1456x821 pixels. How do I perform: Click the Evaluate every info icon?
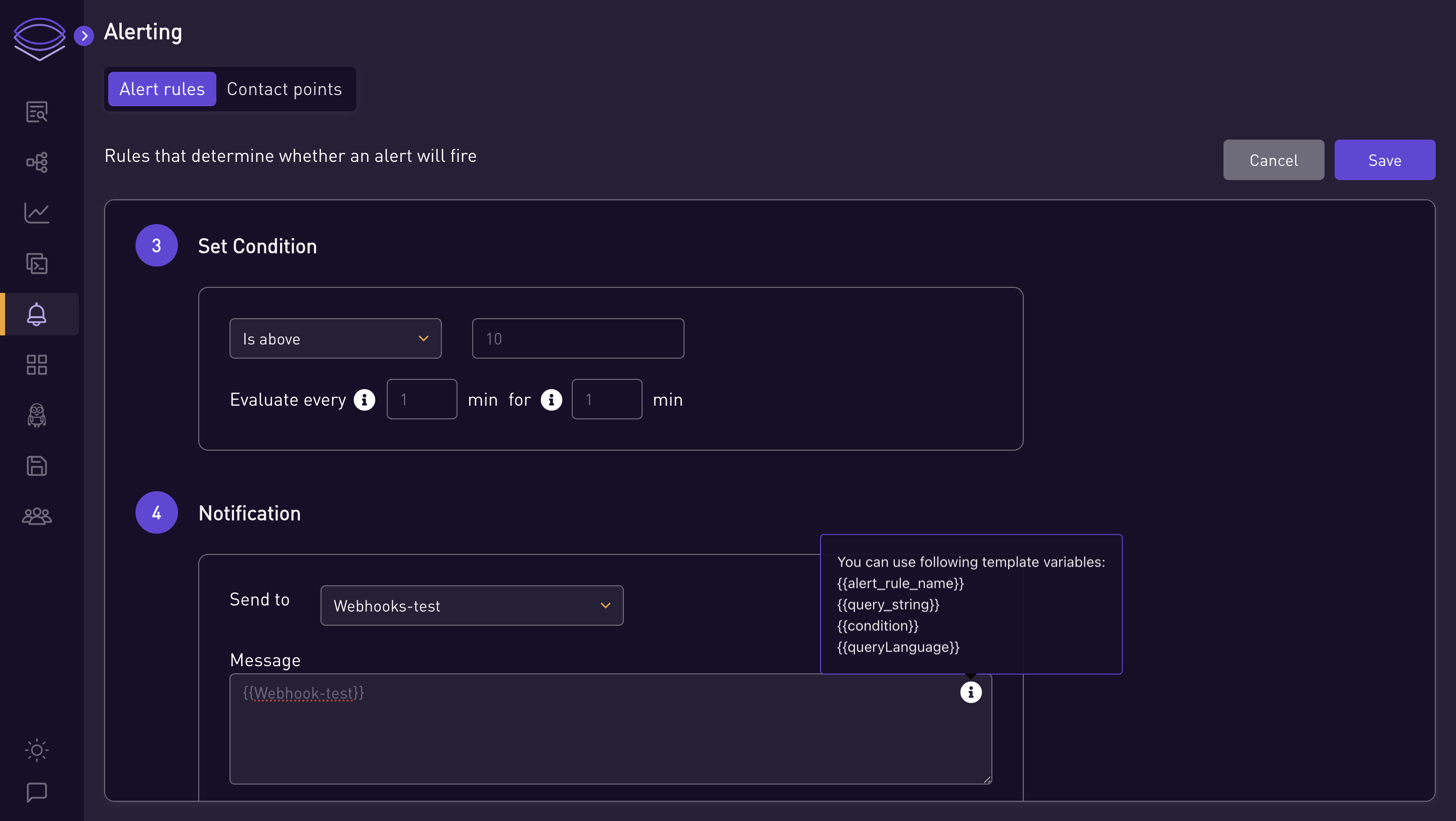point(365,400)
